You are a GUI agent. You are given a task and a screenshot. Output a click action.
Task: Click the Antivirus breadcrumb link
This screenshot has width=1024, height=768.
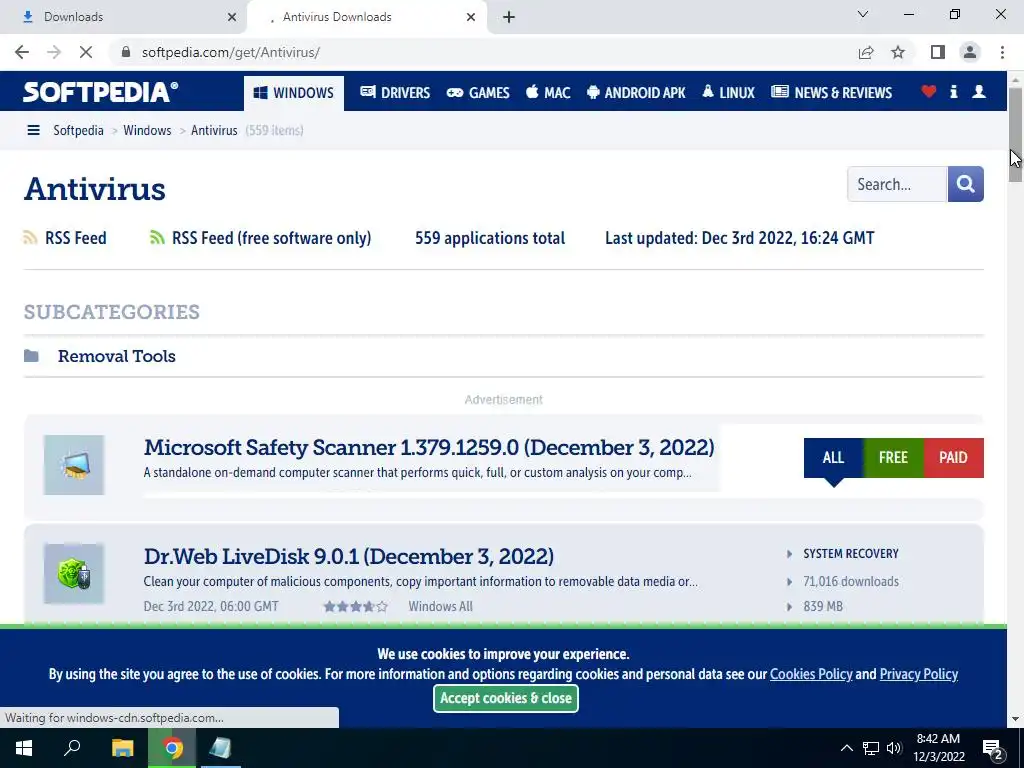click(214, 130)
